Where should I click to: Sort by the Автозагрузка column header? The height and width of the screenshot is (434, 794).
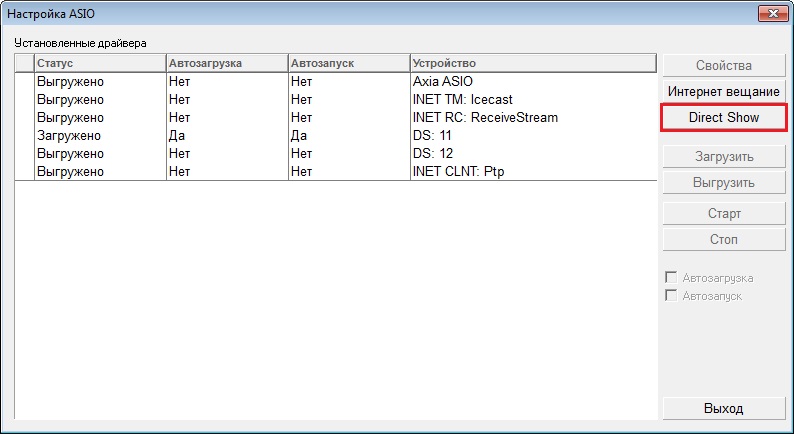pyautogui.click(x=227, y=63)
